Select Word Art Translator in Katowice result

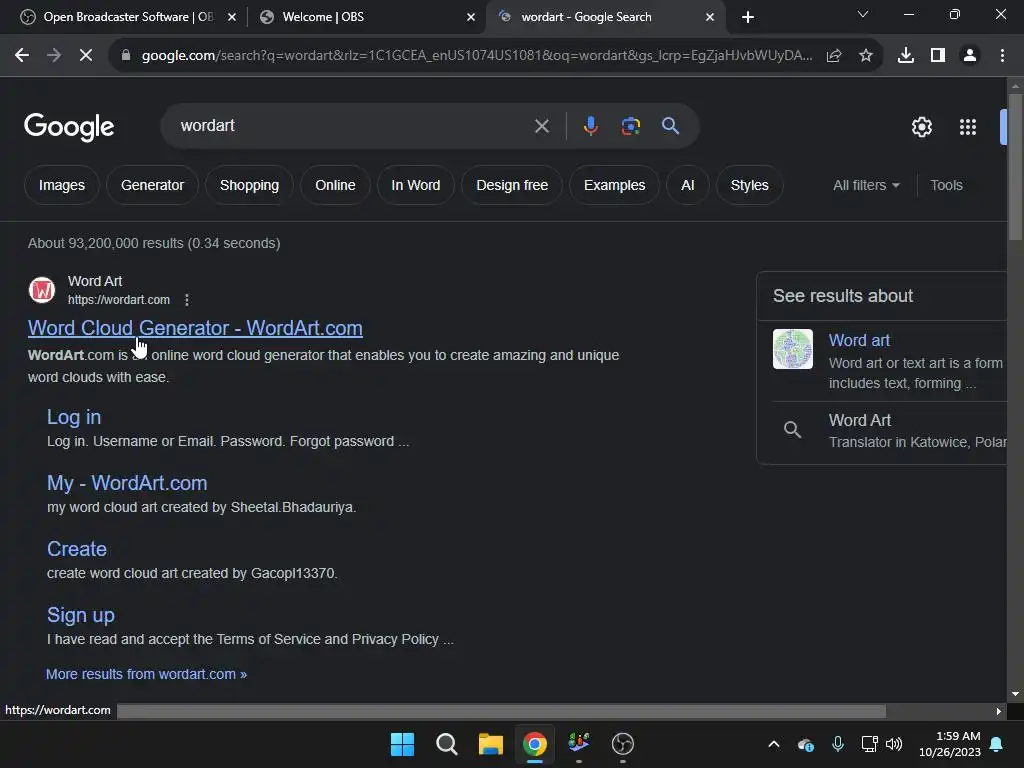click(889, 430)
